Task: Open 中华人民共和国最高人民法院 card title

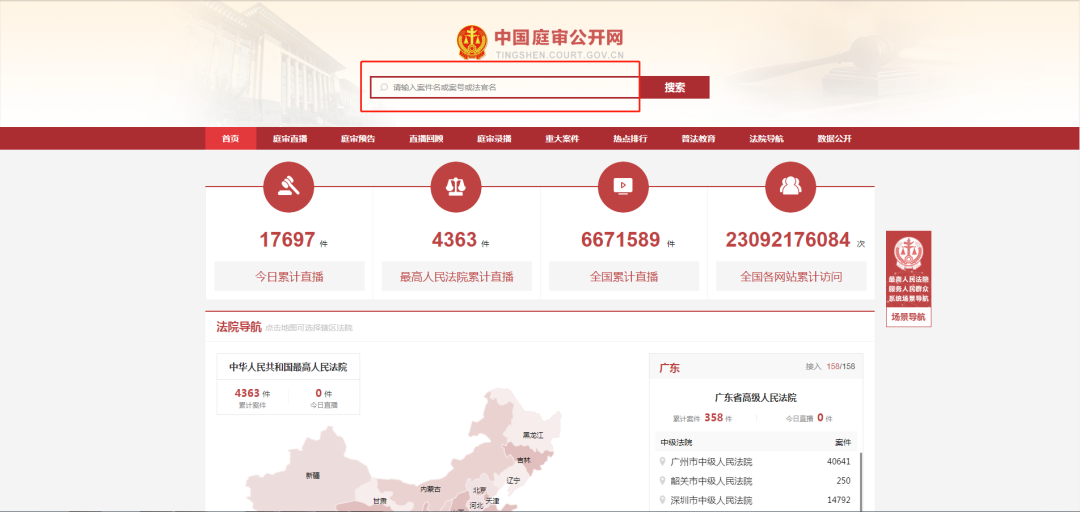Action: (289, 367)
